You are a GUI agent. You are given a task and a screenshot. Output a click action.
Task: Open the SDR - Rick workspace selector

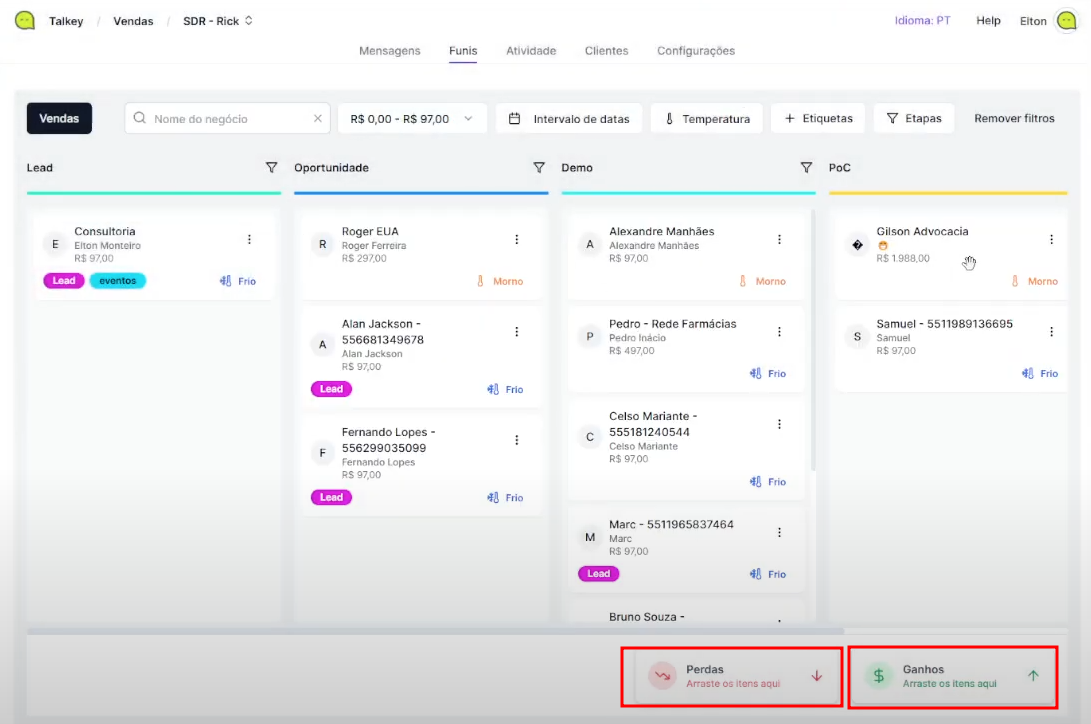point(218,21)
